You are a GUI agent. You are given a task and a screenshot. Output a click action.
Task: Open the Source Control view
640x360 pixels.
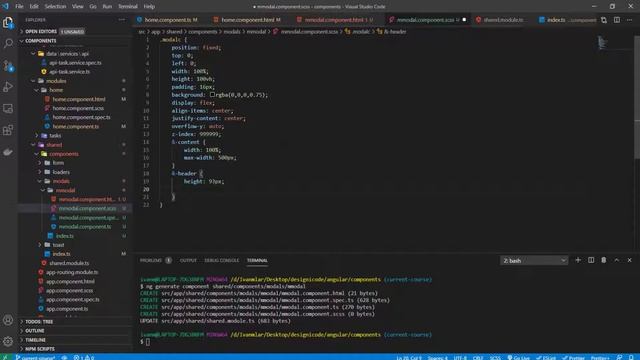pos(8,65)
